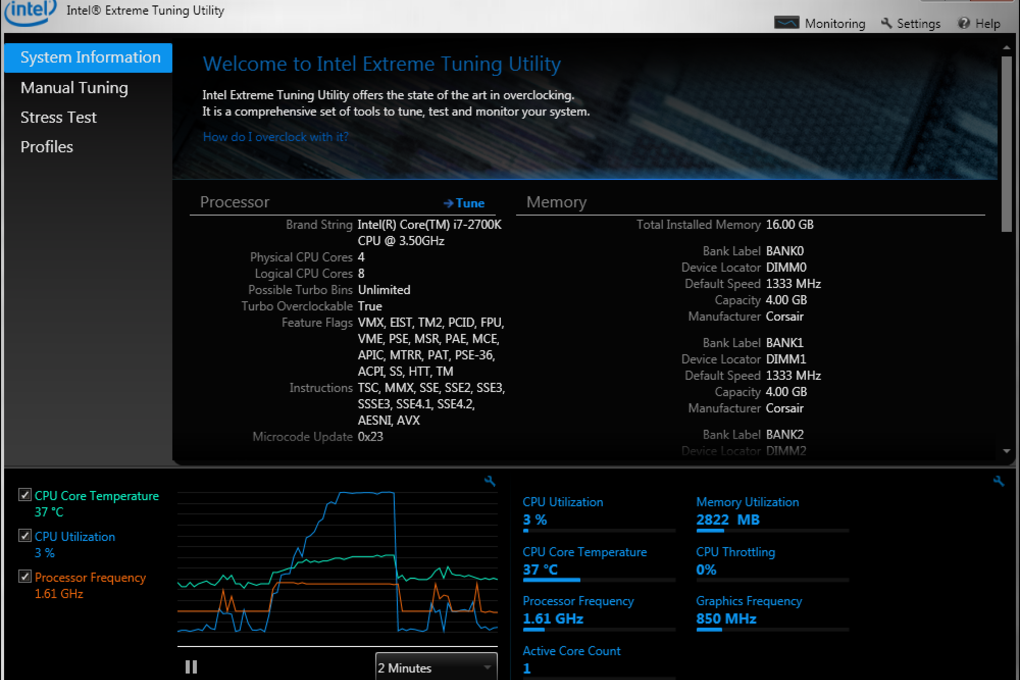1020x680 pixels.
Task: Click wrench icon above the graph
Action: pos(490,481)
